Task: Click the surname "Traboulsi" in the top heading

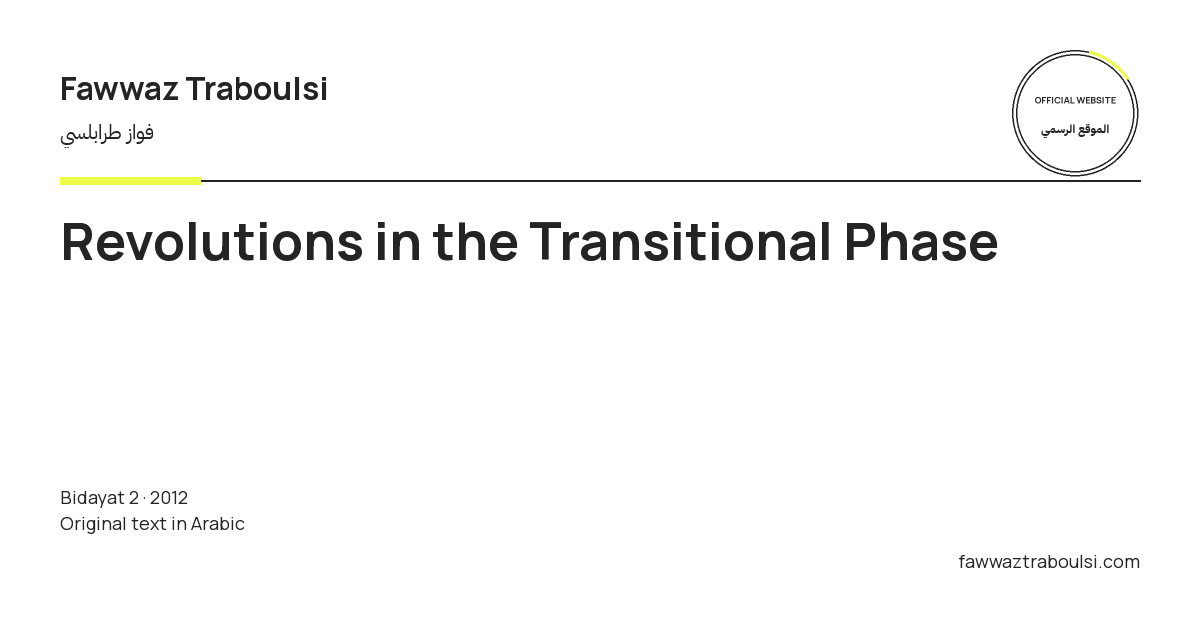Action: point(257,89)
